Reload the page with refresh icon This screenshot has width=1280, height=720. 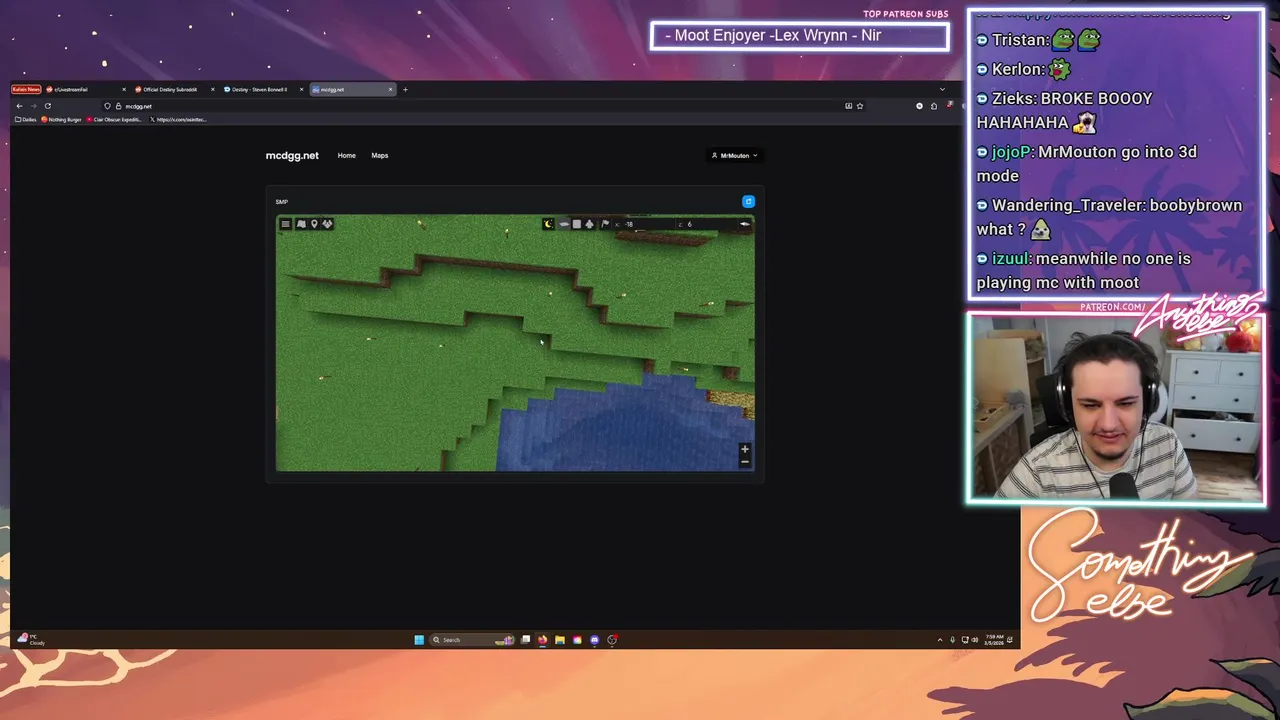click(x=47, y=106)
